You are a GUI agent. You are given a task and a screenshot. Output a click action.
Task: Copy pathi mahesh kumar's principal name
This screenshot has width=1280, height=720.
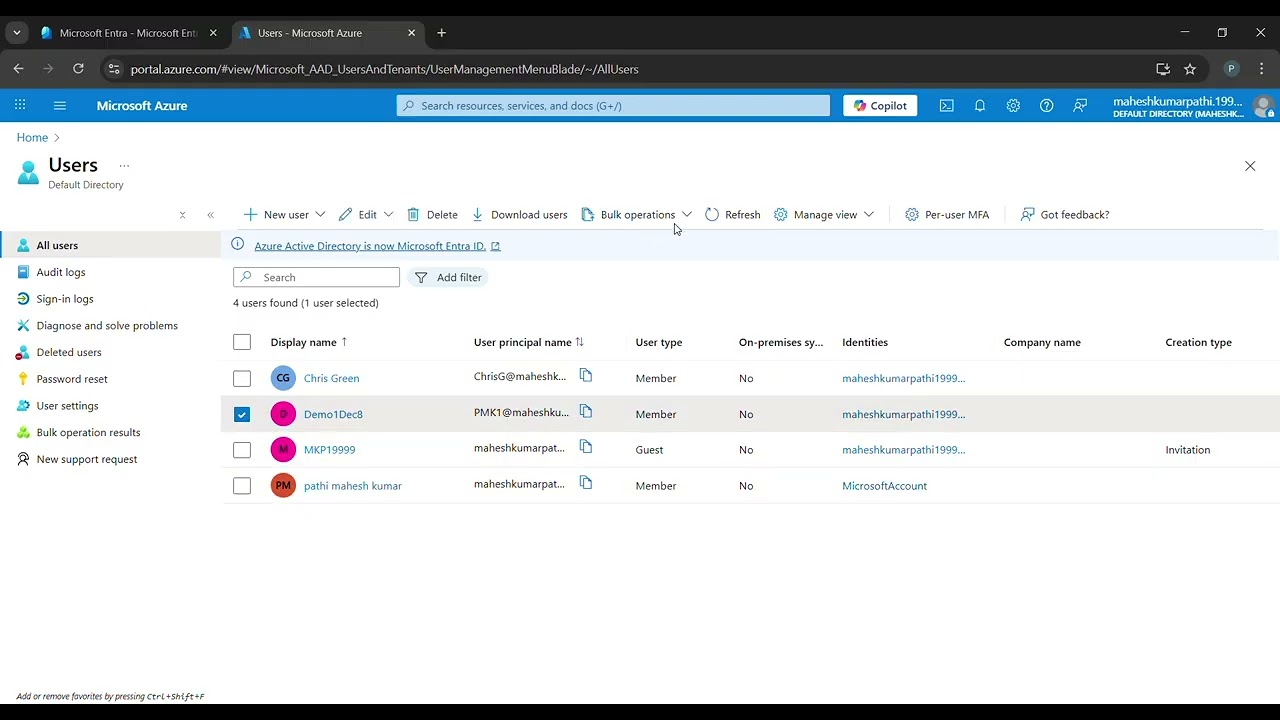tap(586, 484)
